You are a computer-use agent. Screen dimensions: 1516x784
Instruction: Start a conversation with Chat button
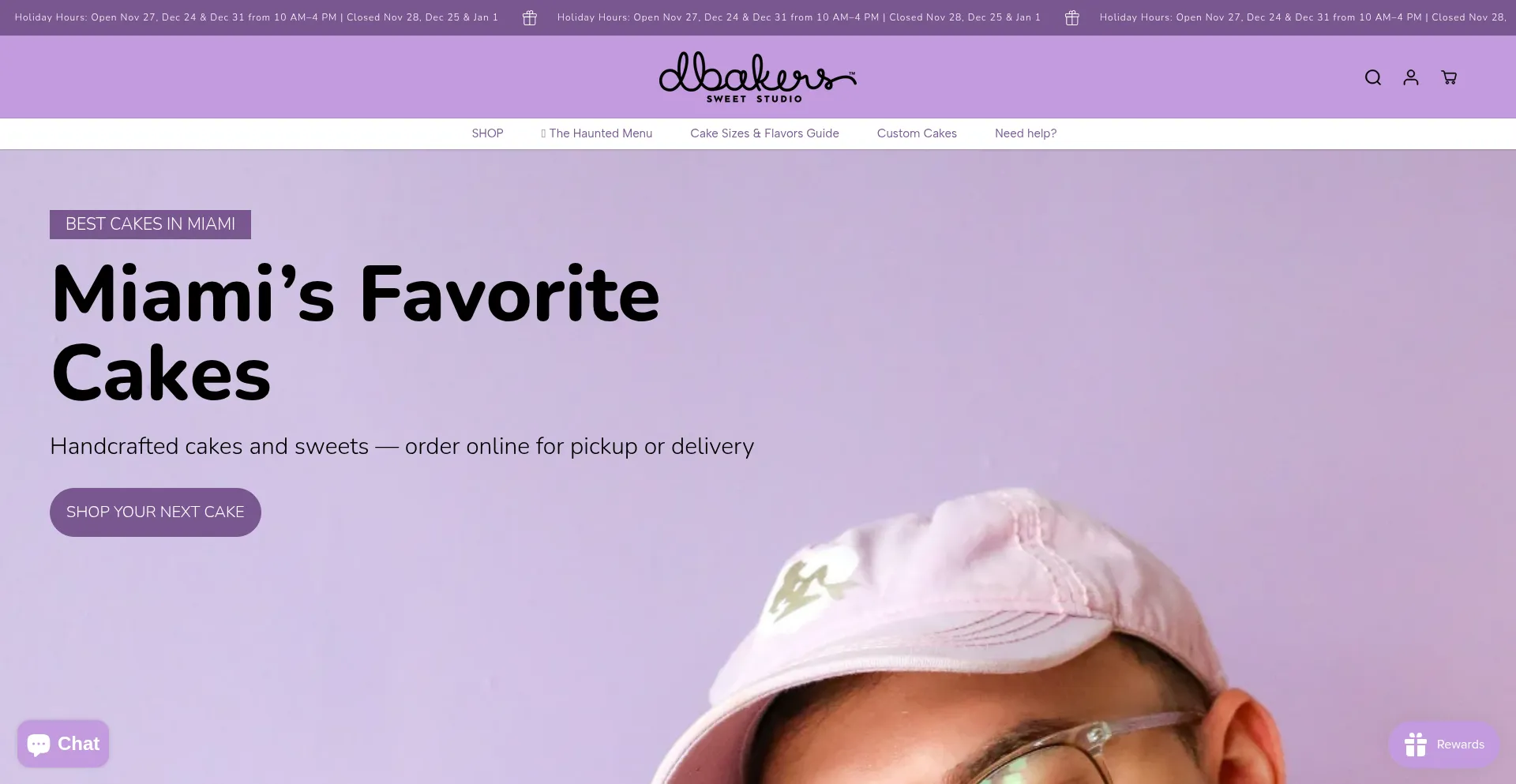[x=63, y=744]
